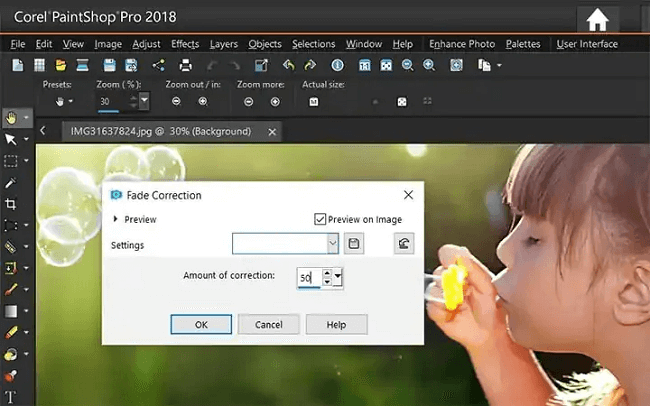Increase Amount of correction with up arrow
Screen dimensions: 650x406
pyautogui.click(x=327, y=273)
